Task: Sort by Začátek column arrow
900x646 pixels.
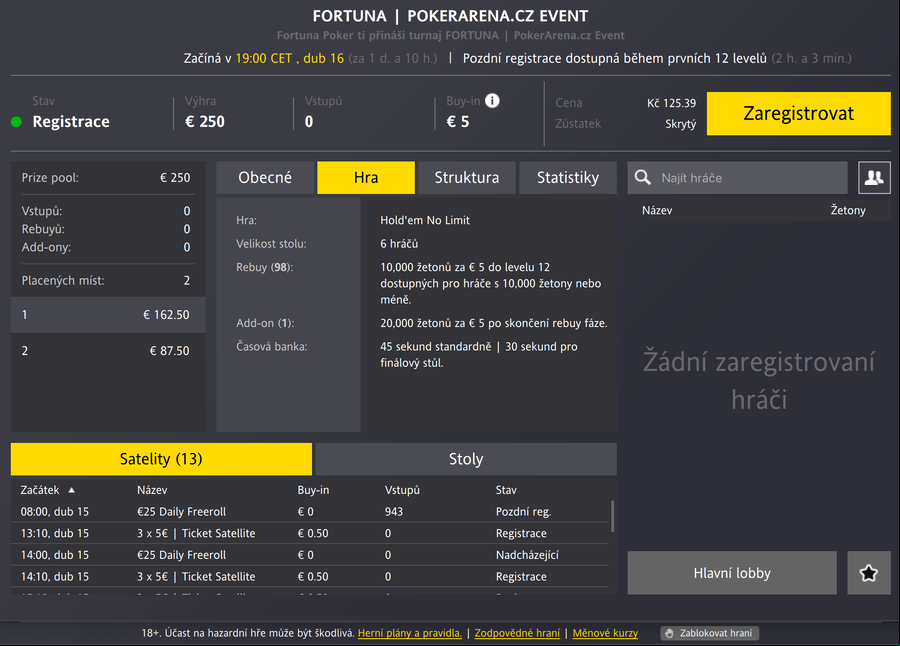Action: pos(72,490)
